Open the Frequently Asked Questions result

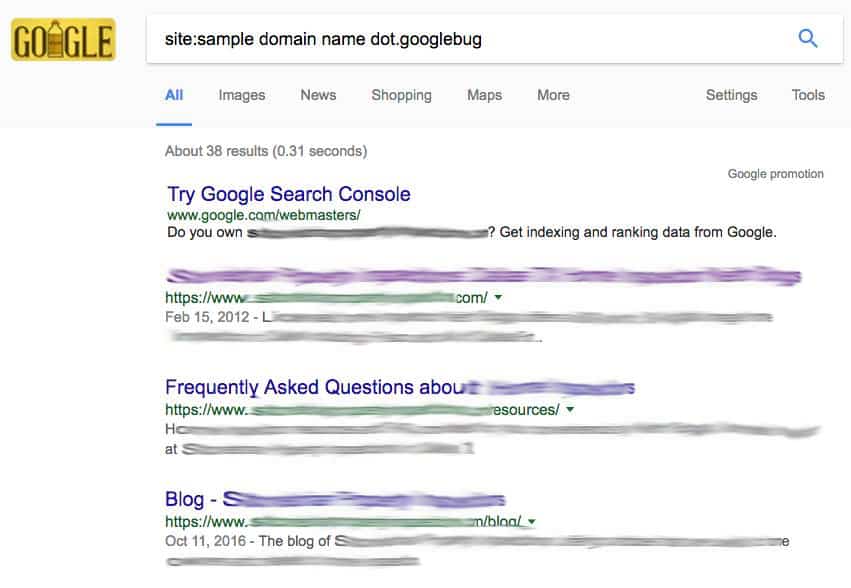400,388
